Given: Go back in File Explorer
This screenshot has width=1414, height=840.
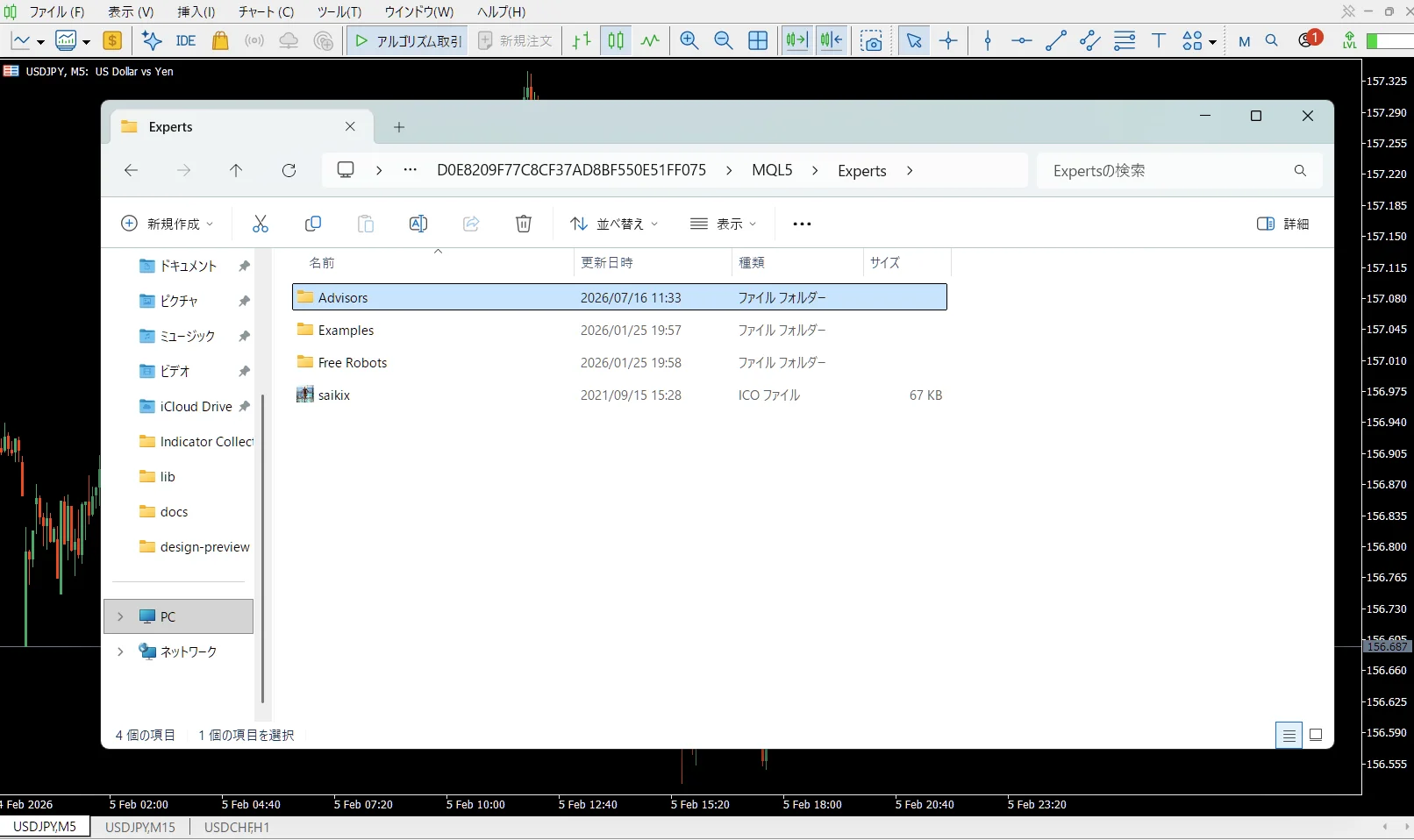Looking at the screenshot, I should [x=132, y=170].
